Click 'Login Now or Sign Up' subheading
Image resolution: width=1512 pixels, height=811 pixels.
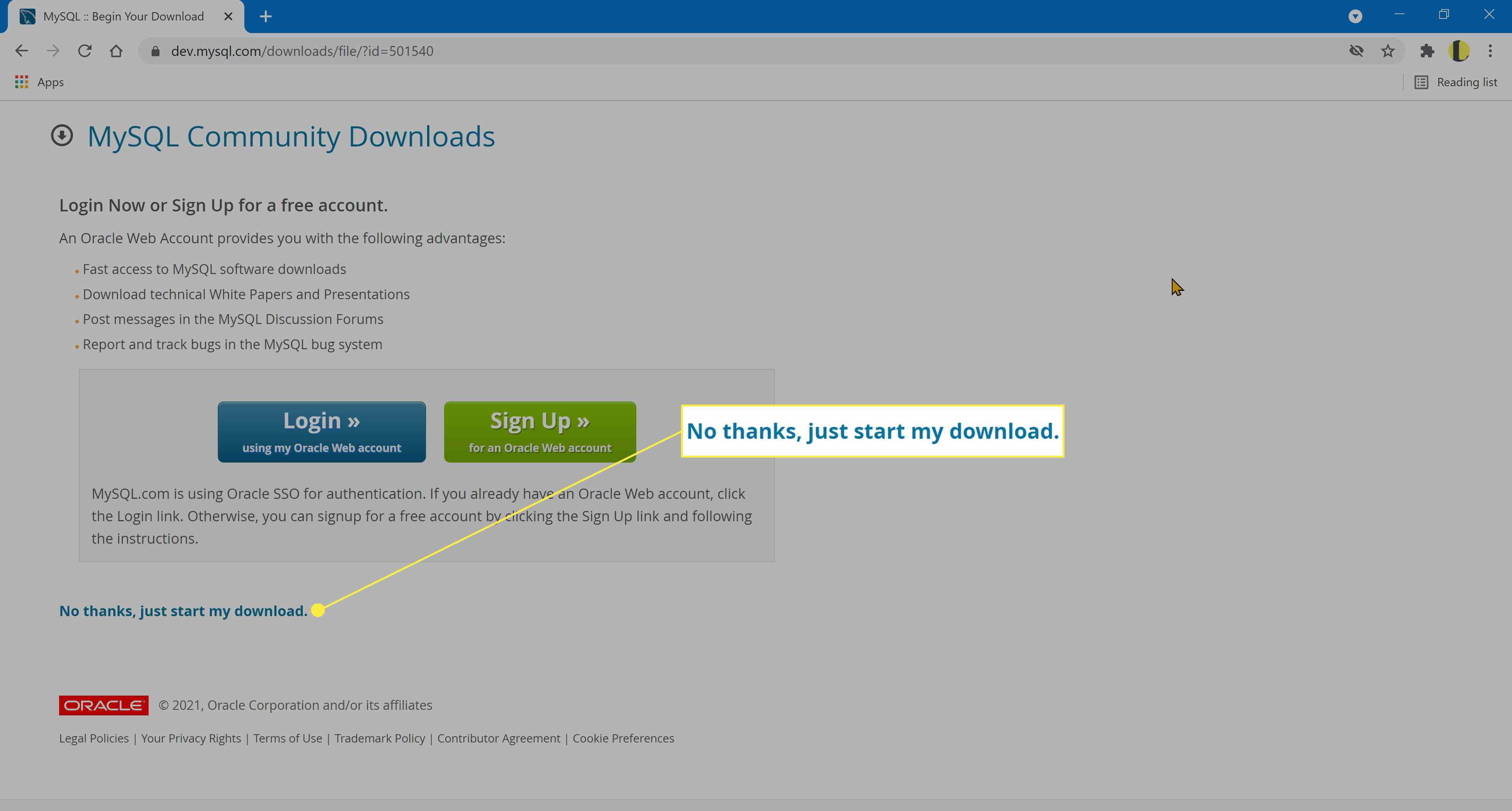[223, 206]
